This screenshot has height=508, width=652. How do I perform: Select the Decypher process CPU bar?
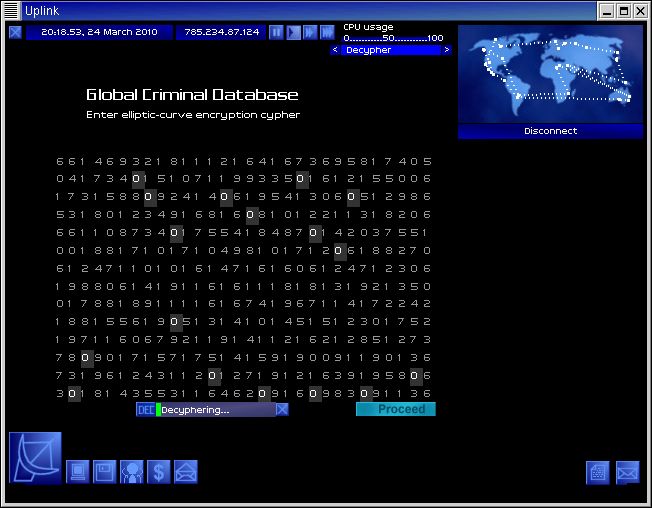pyautogui.click(x=390, y=50)
